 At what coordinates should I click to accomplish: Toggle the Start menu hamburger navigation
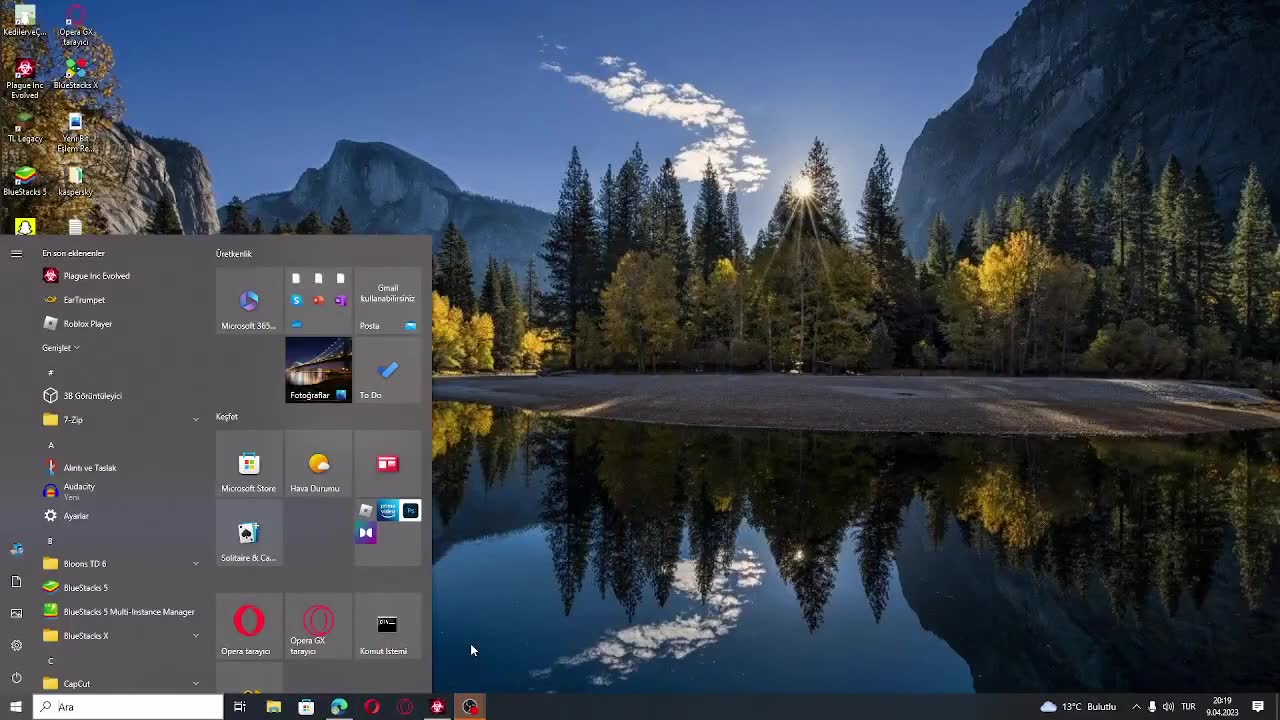pyautogui.click(x=16, y=254)
